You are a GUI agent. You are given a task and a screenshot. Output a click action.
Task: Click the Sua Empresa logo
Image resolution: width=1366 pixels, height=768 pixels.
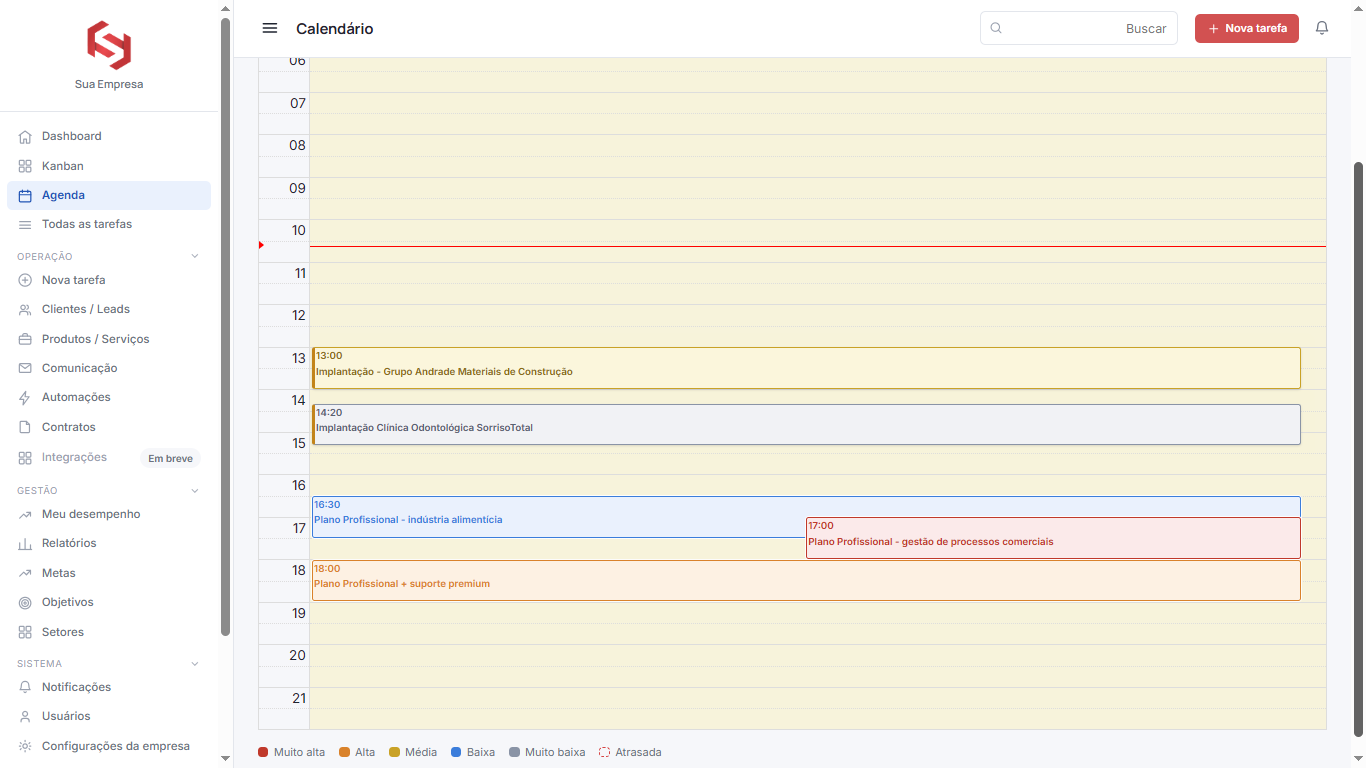point(109,45)
